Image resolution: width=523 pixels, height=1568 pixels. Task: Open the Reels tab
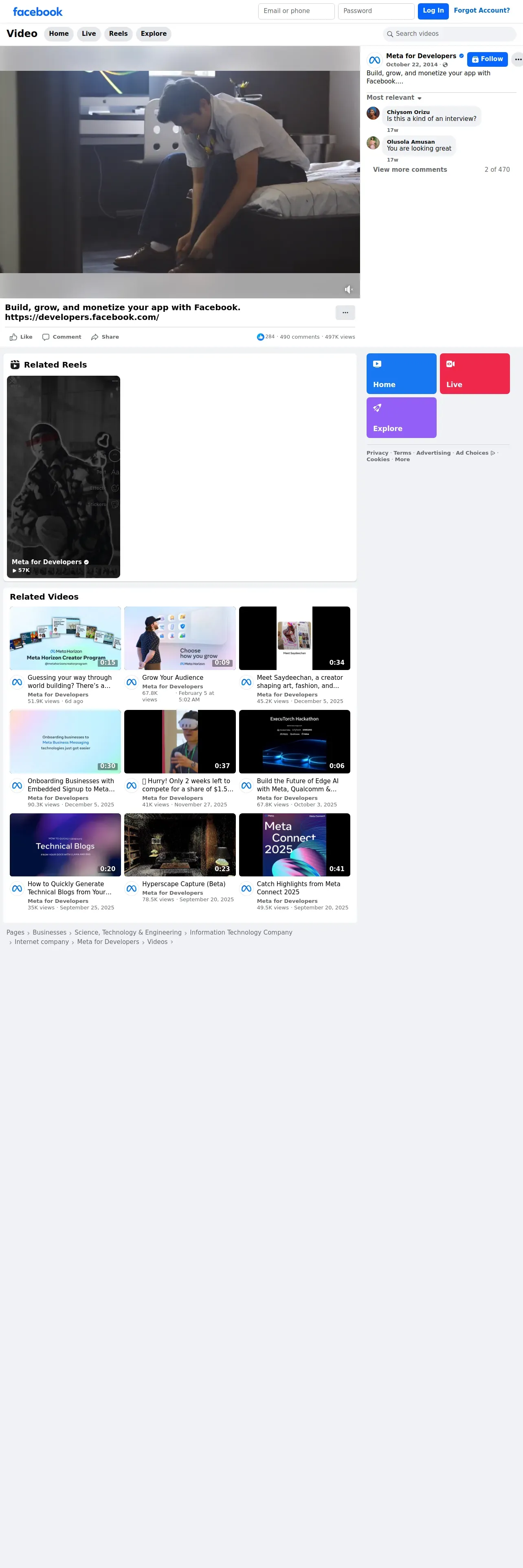[x=118, y=34]
